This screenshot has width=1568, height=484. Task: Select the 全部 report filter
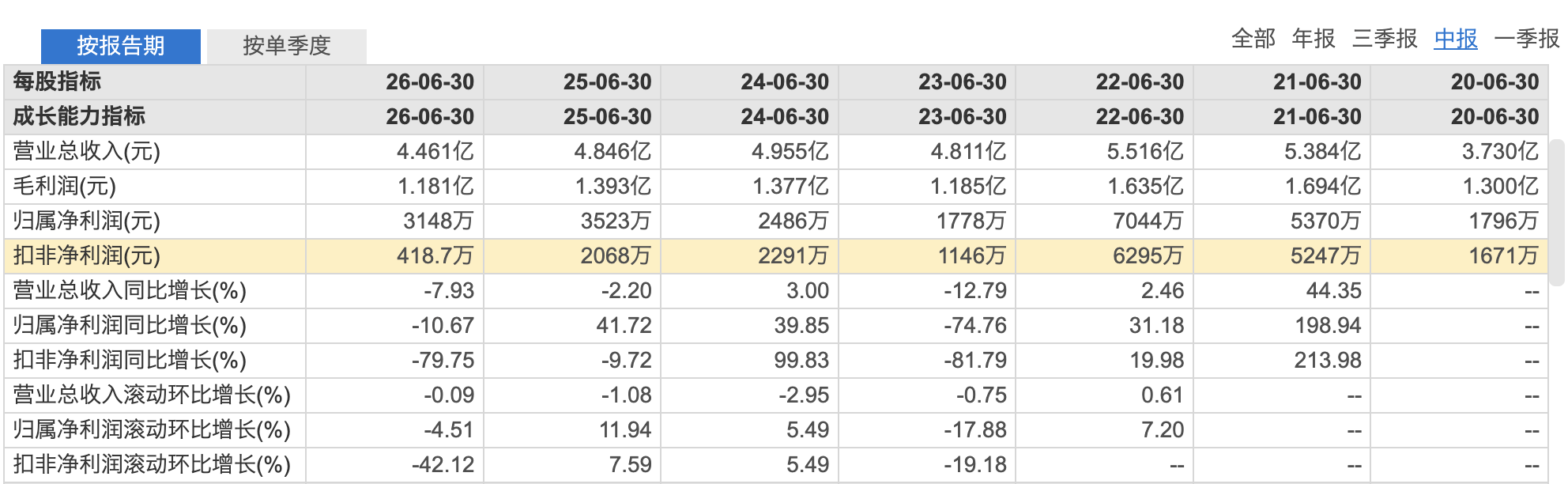[x=1253, y=39]
